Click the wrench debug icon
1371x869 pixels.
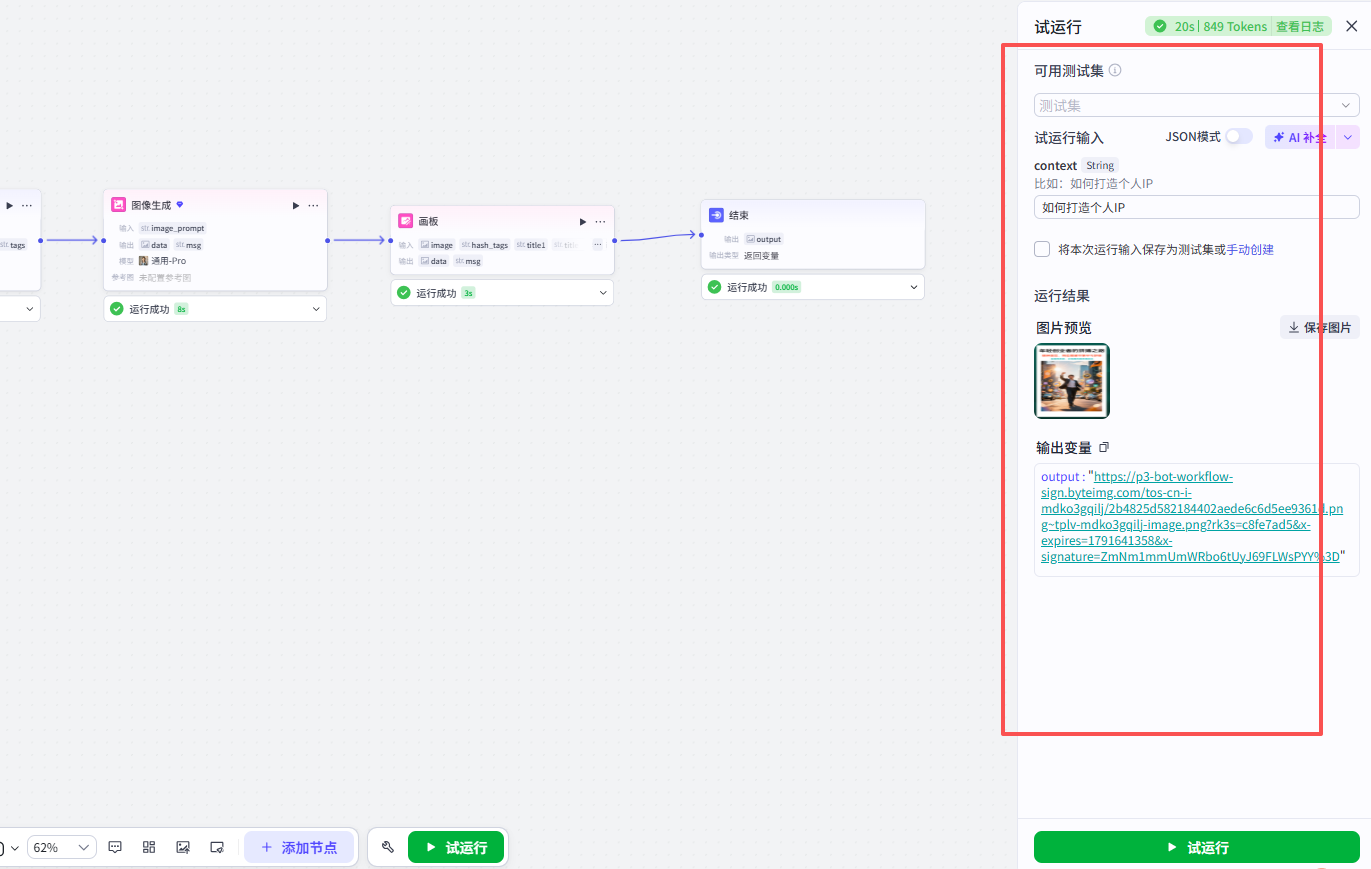click(x=388, y=847)
